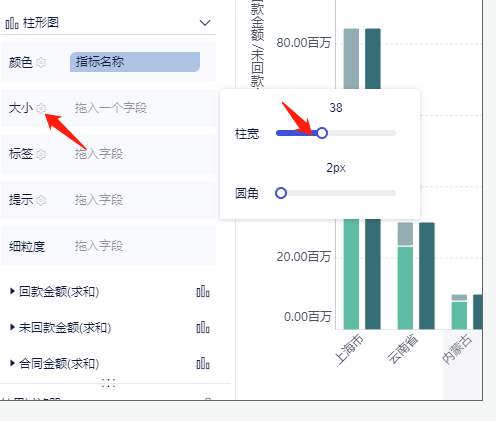Open the 颜色 settings gear icon
This screenshot has height=425, width=496.
(x=41, y=62)
